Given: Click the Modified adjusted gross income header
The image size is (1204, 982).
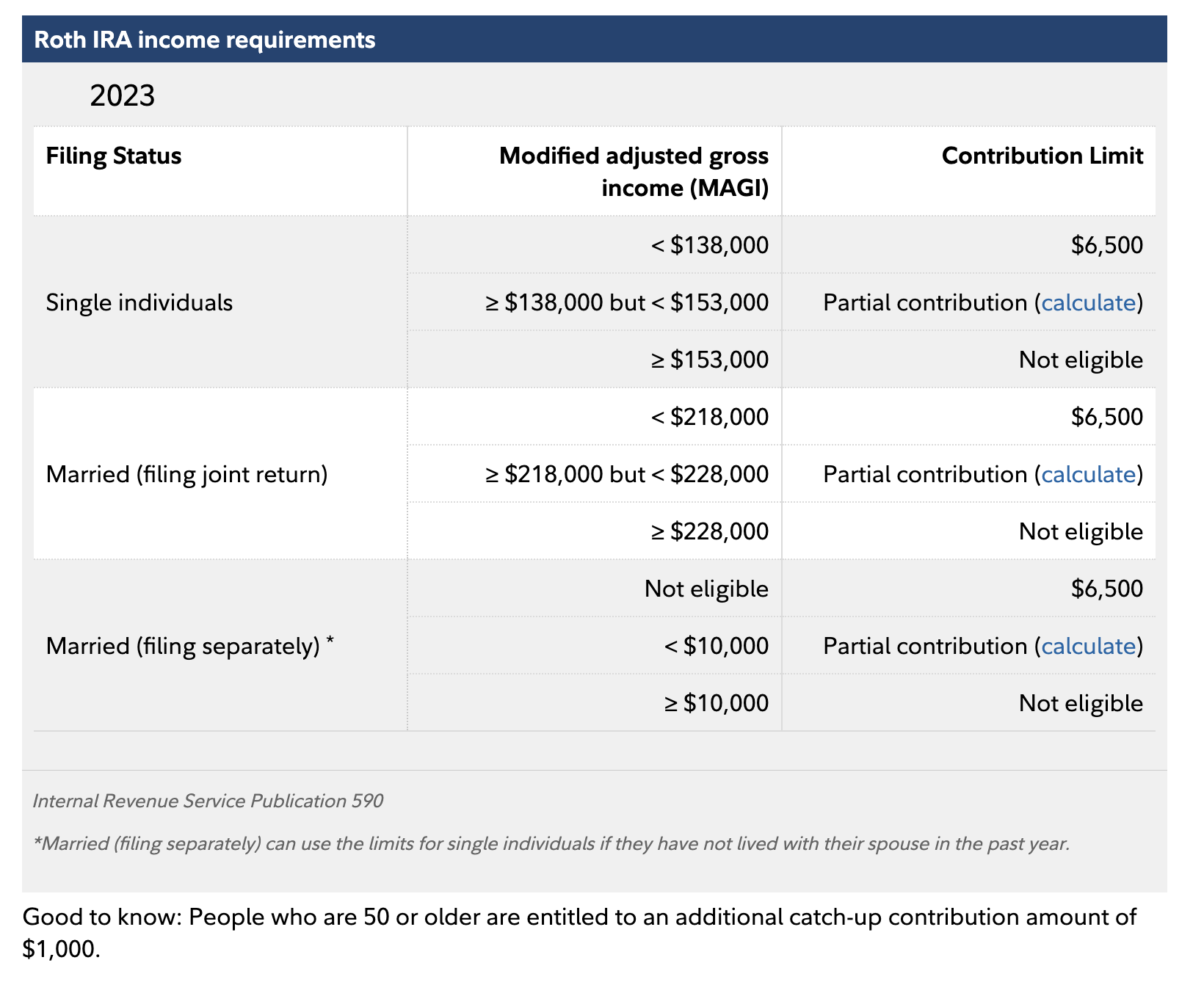Looking at the screenshot, I should 634,172.
